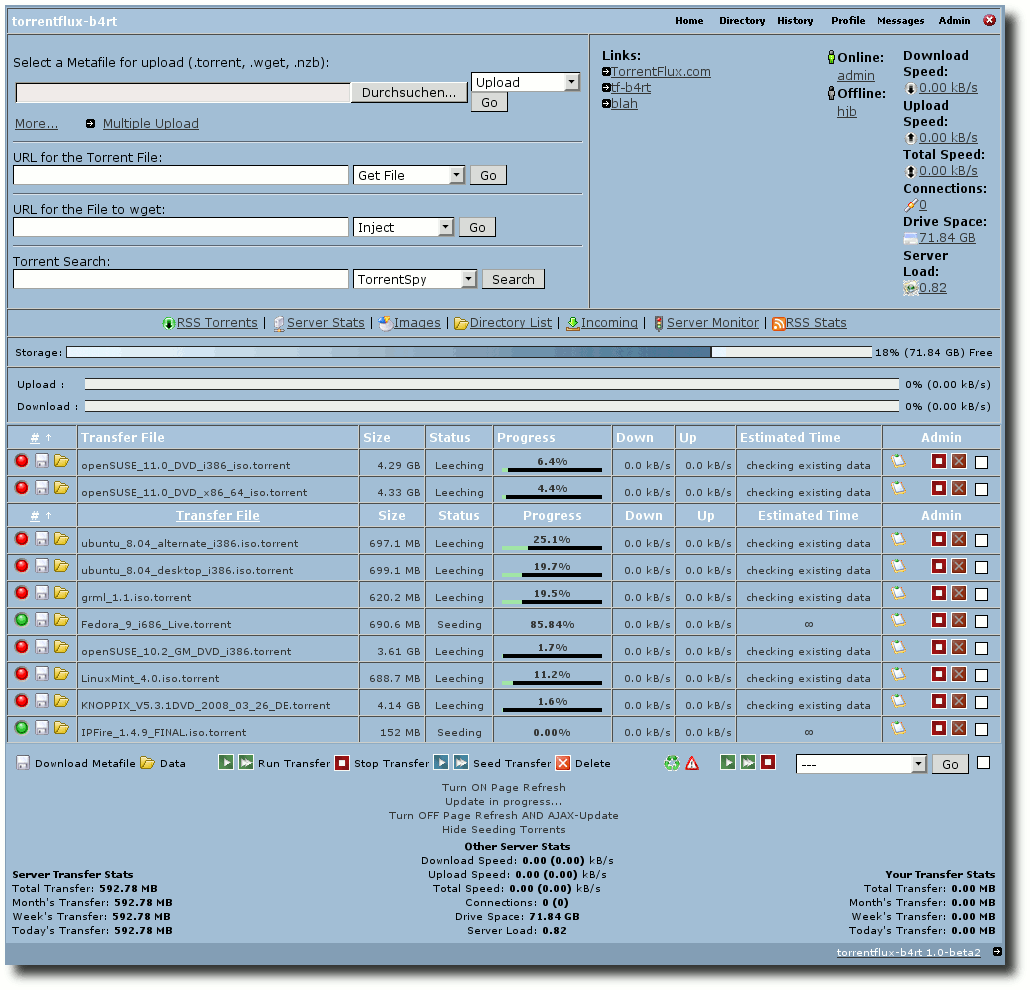Tick checkbox for openSUSE_11.0_DVD_i386_iso.torrent
Viewport: 1030px width, 990px height.
pyautogui.click(x=981, y=462)
